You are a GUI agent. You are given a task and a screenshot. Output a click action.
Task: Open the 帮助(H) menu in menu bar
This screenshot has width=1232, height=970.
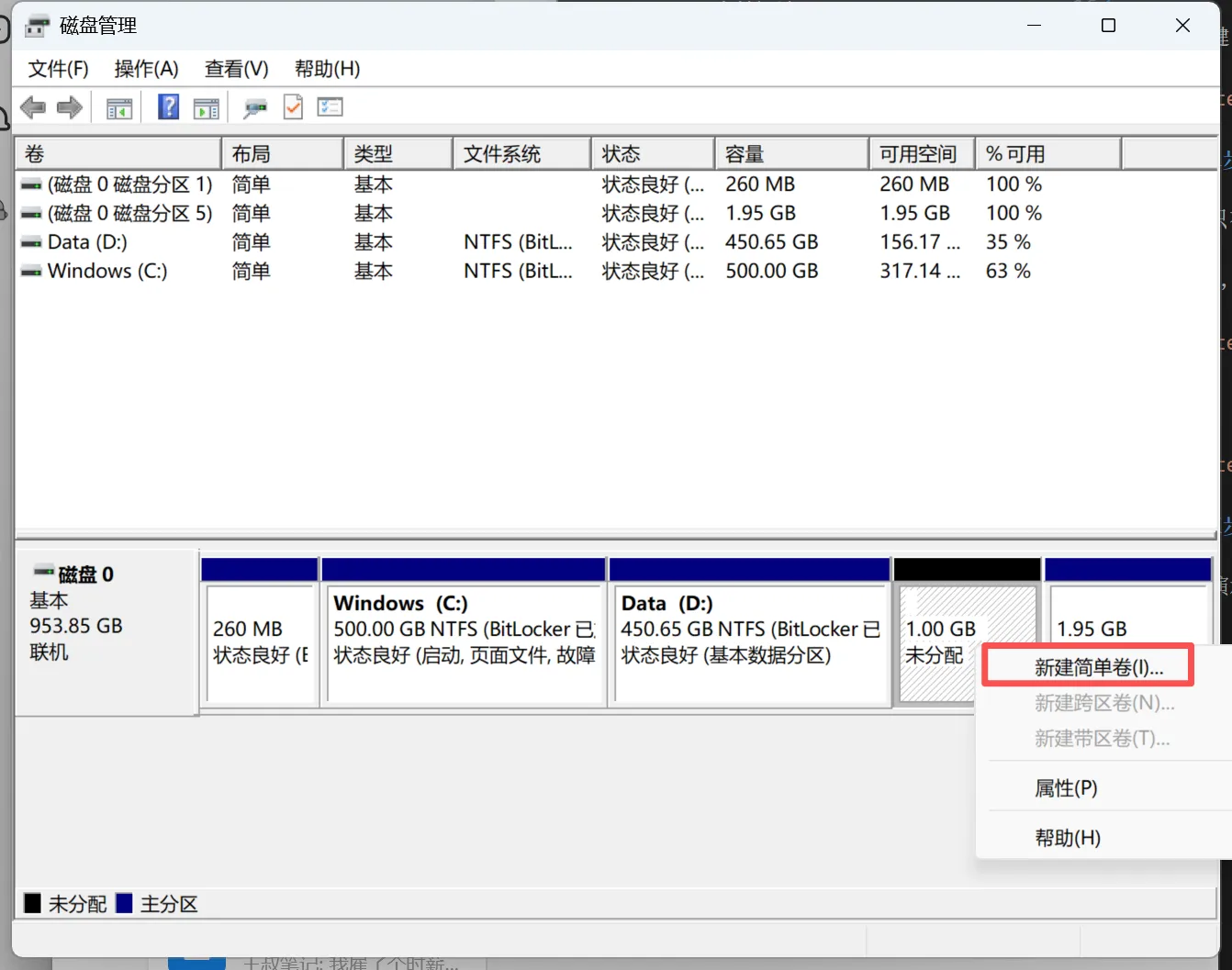tap(327, 69)
